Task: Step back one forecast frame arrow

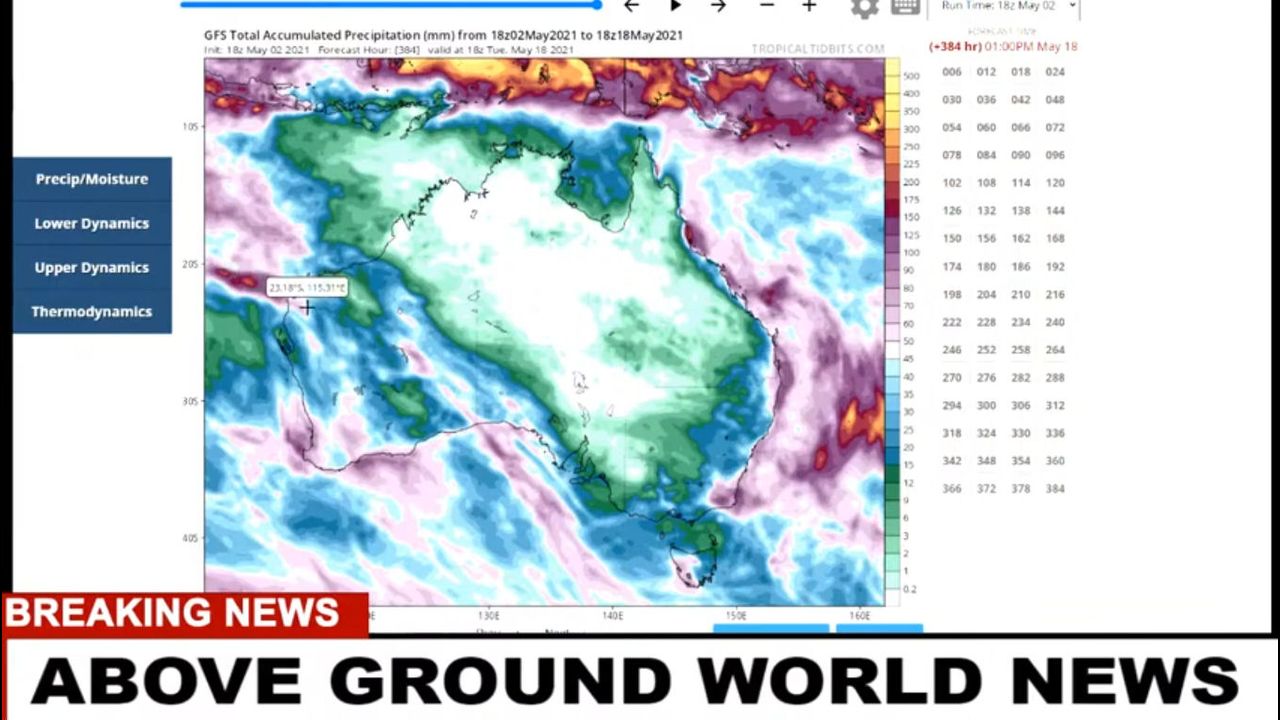Action: click(x=631, y=6)
